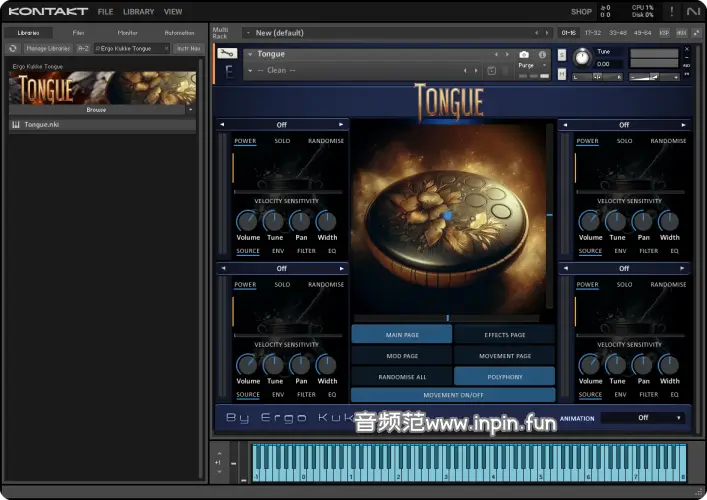Image resolution: width=707 pixels, height=500 pixels.
Task: Go to previous Clean snapshot arrow
Action: (465, 71)
